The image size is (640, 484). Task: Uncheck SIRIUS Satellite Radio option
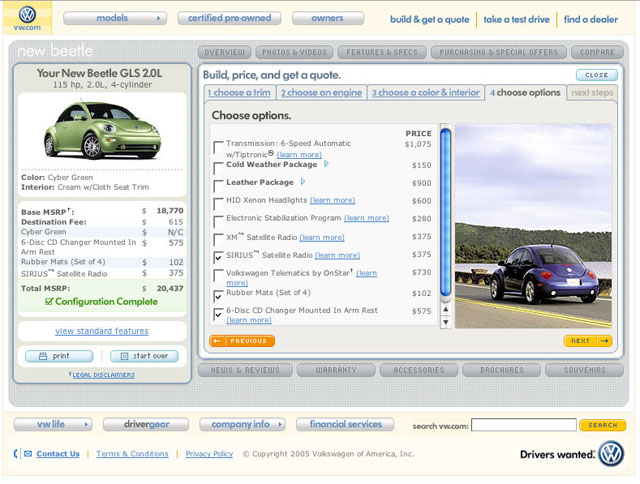point(219,257)
